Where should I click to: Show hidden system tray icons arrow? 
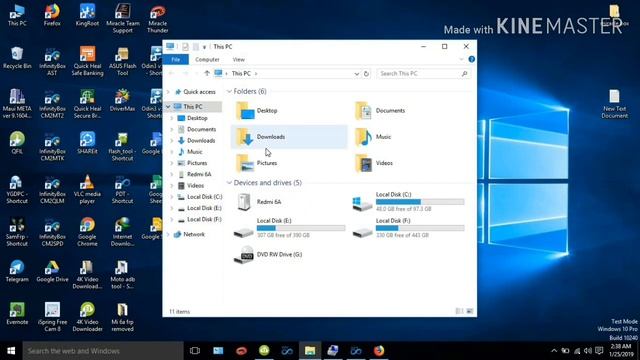tap(554, 351)
